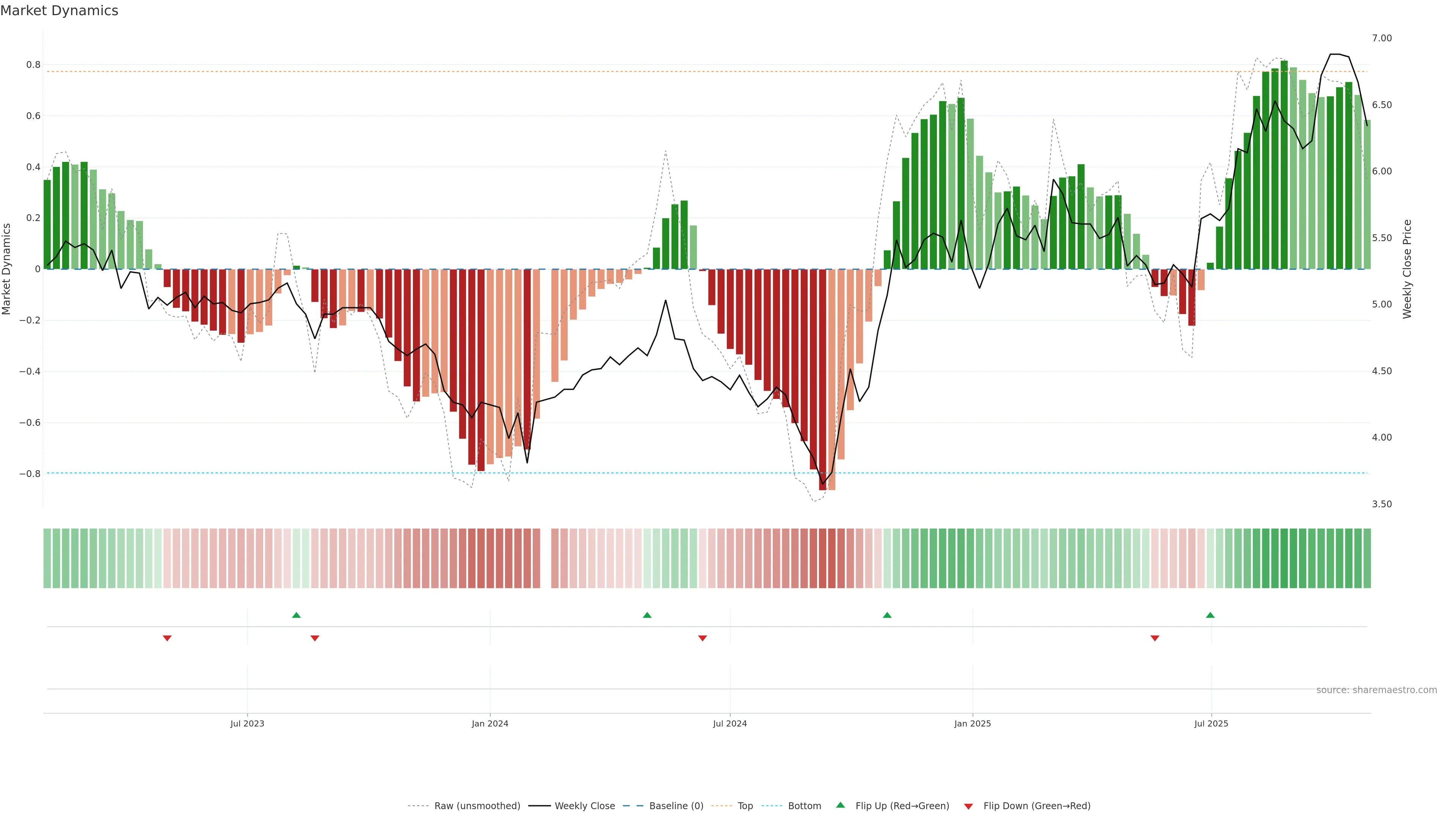The height and width of the screenshot is (819, 1456).
Task: Click the Jan 2024 x-axis tick label
Action: pos(490,723)
